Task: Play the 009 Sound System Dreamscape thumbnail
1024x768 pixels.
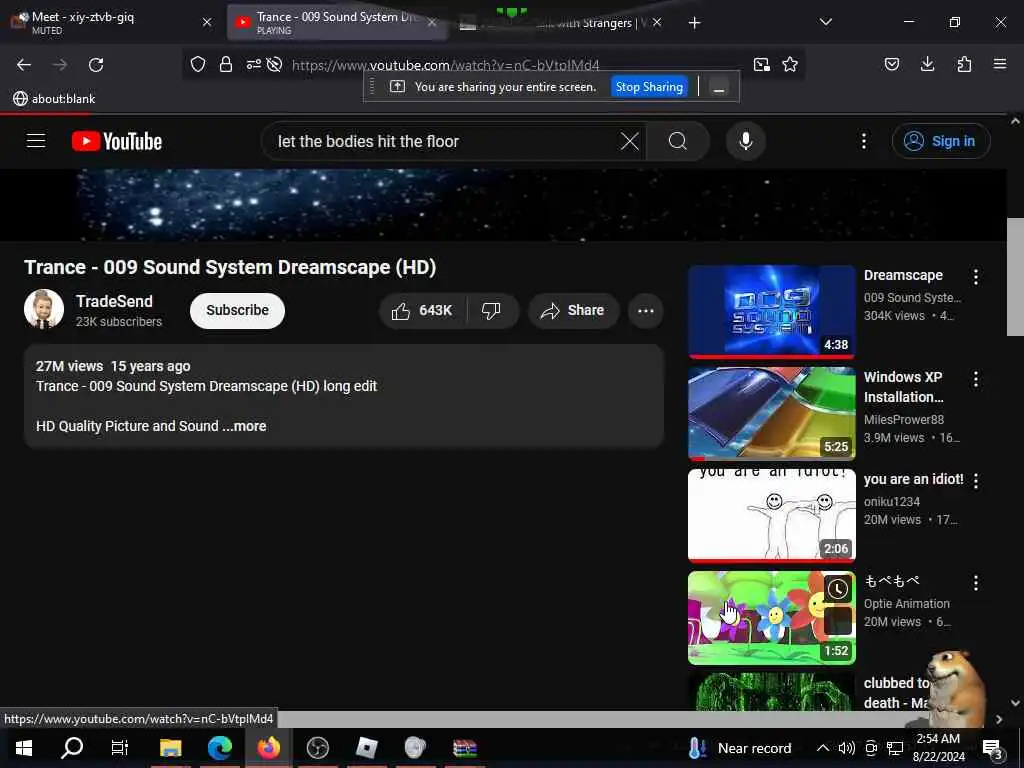Action: [771, 311]
